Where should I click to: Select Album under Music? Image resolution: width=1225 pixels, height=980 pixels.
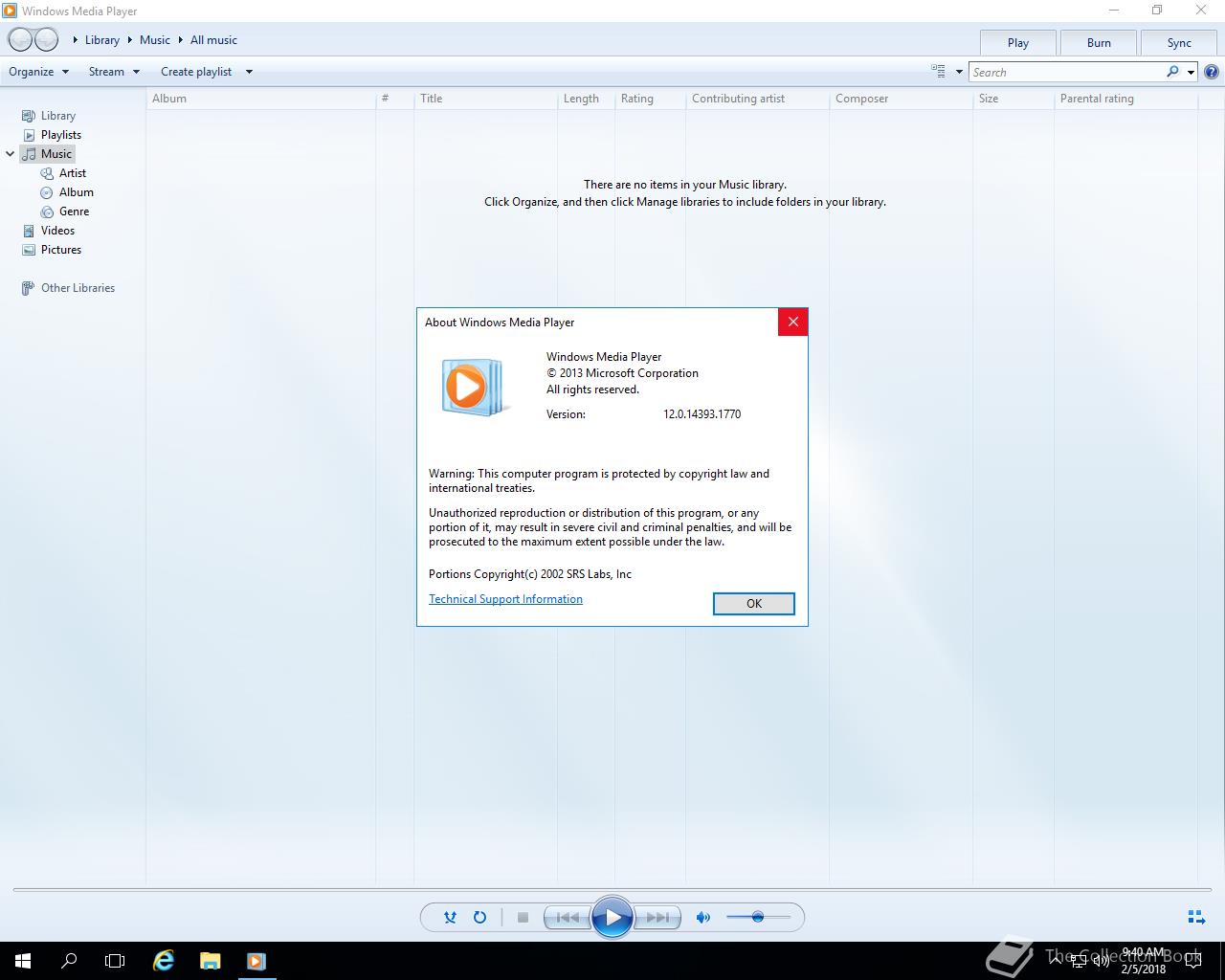click(76, 192)
